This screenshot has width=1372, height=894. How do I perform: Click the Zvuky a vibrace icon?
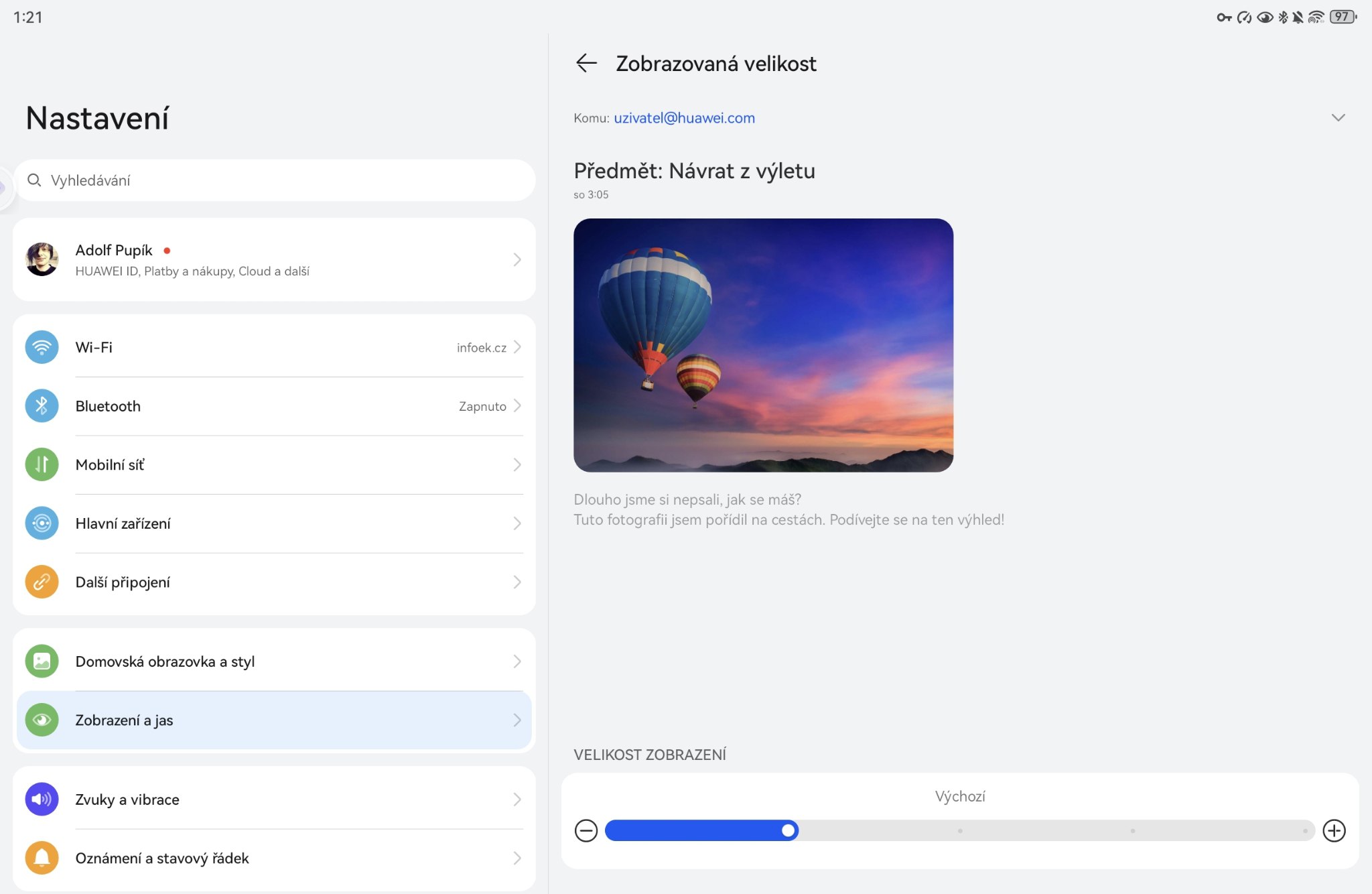42,799
